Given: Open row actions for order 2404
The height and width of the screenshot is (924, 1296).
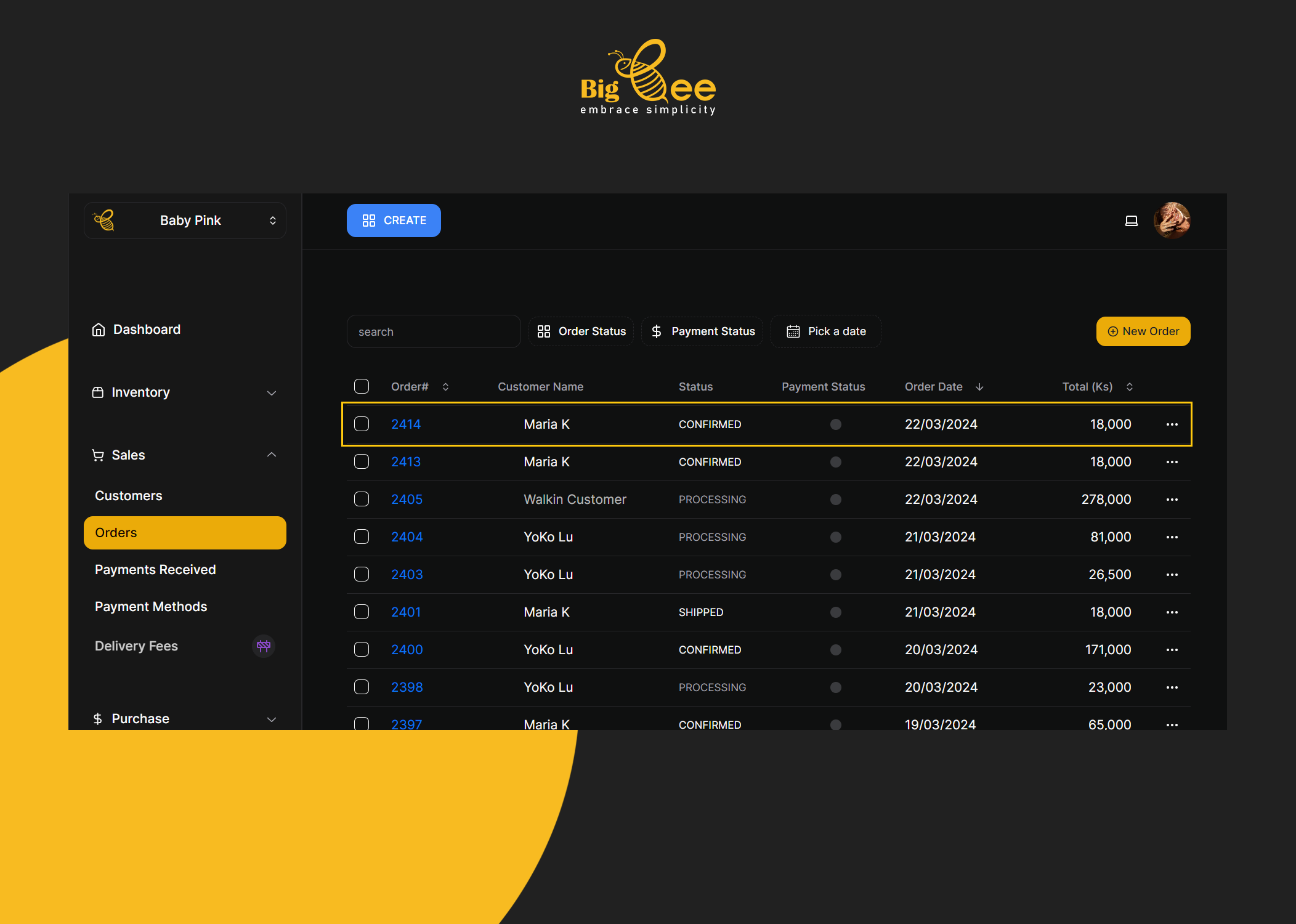Looking at the screenshot, I should click(x=1172, y=537).
